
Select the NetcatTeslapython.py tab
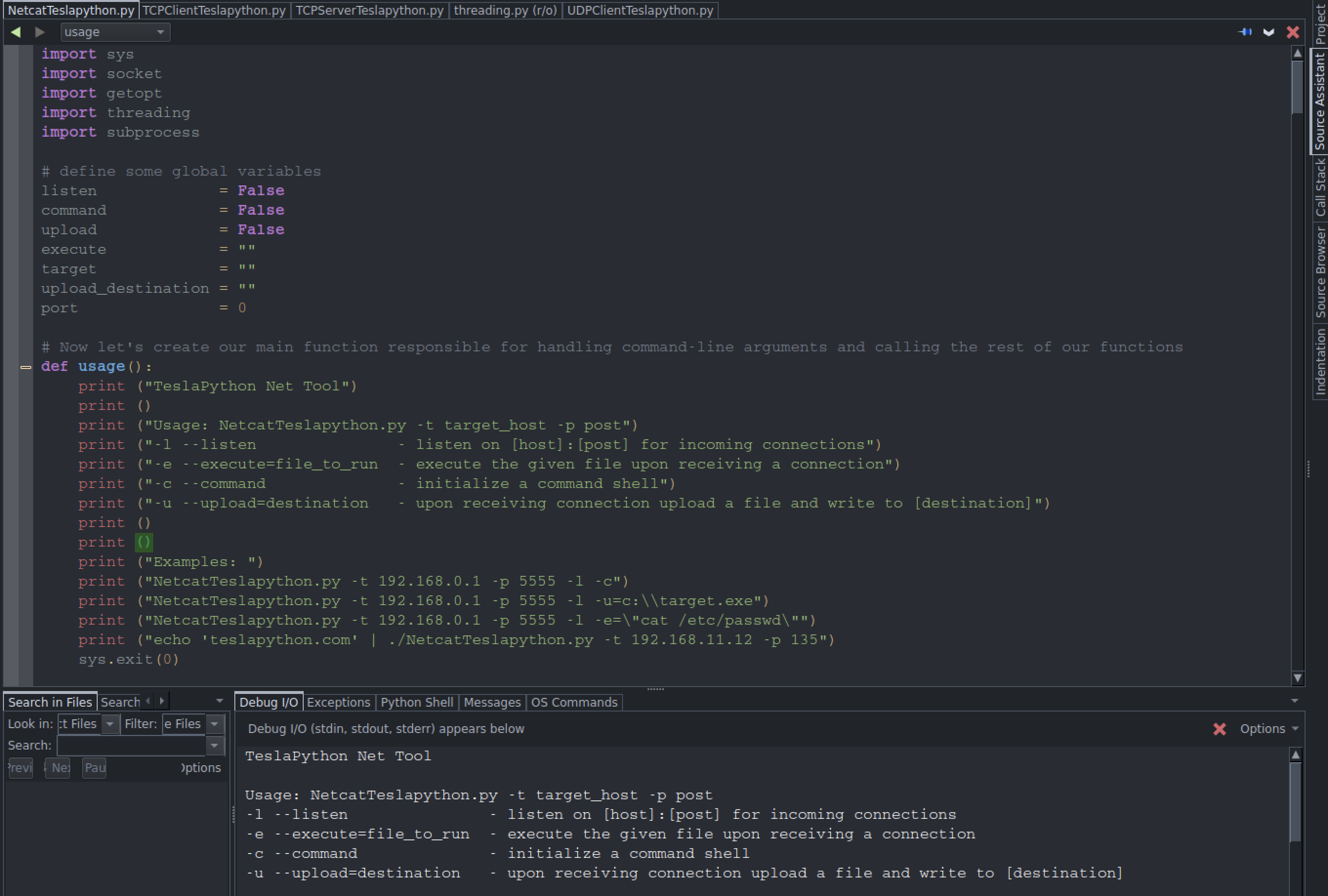point(71,10)
